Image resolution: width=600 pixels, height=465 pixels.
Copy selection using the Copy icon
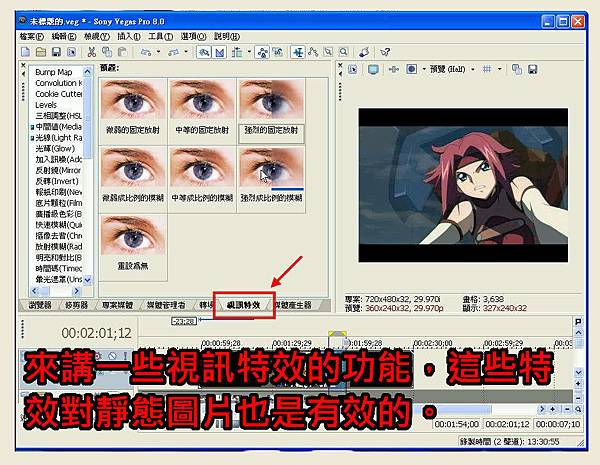pyautogui.click(x=107, y=52)
